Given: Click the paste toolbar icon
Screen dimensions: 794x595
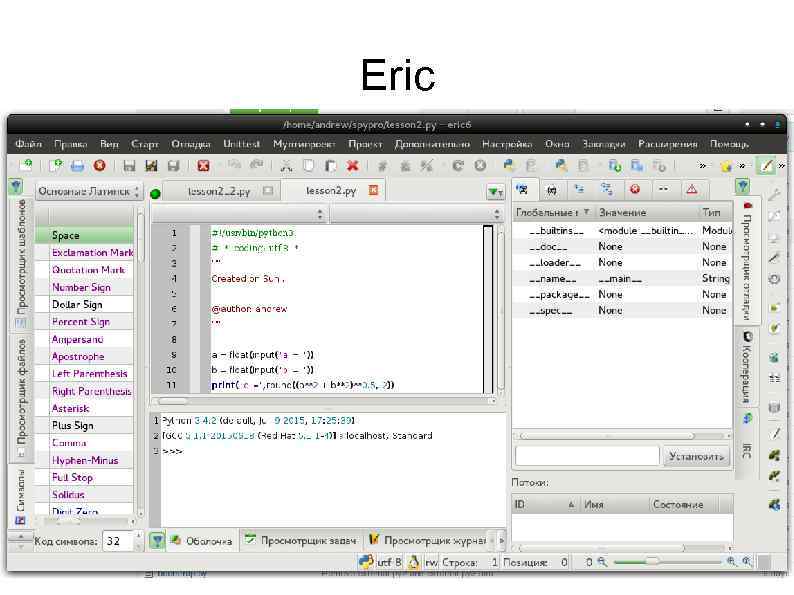Looking at the screenshot, I should point(330,166).
